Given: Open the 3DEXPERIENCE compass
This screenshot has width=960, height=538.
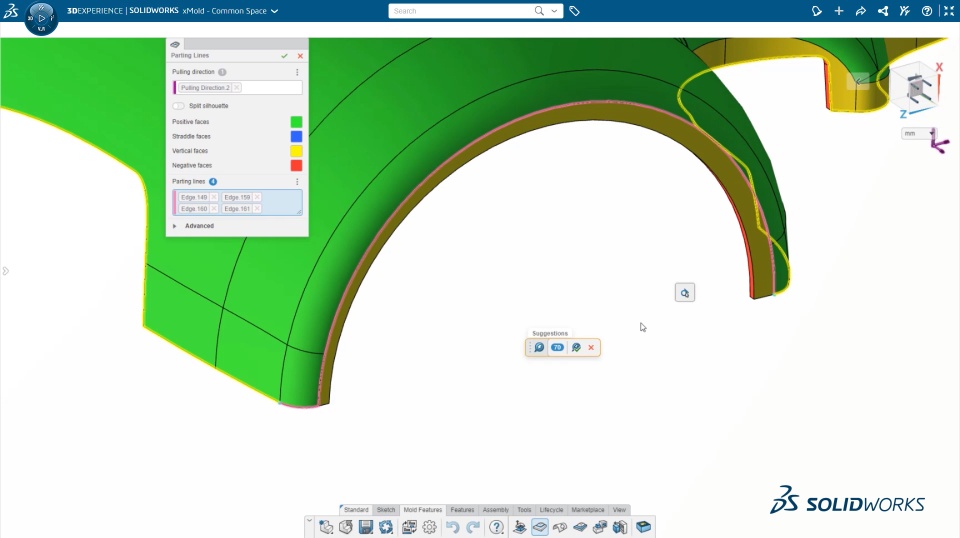Looking at the screenshot, I should pos(41,18).
